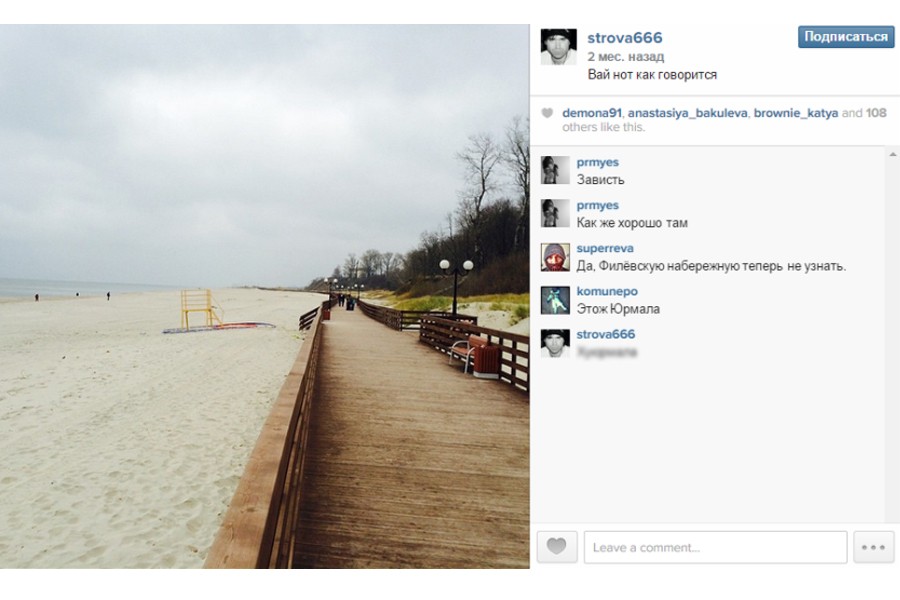Click the small grey heart next to likes list
The height and width of the screenshot is (600, 900).
click(548, 113)
